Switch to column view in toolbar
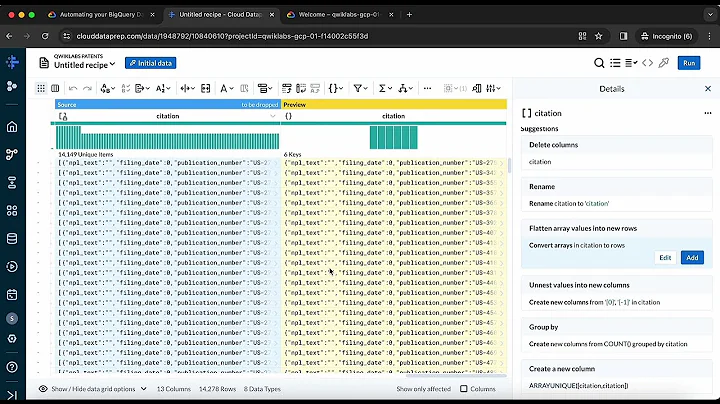 coord(55,88)
